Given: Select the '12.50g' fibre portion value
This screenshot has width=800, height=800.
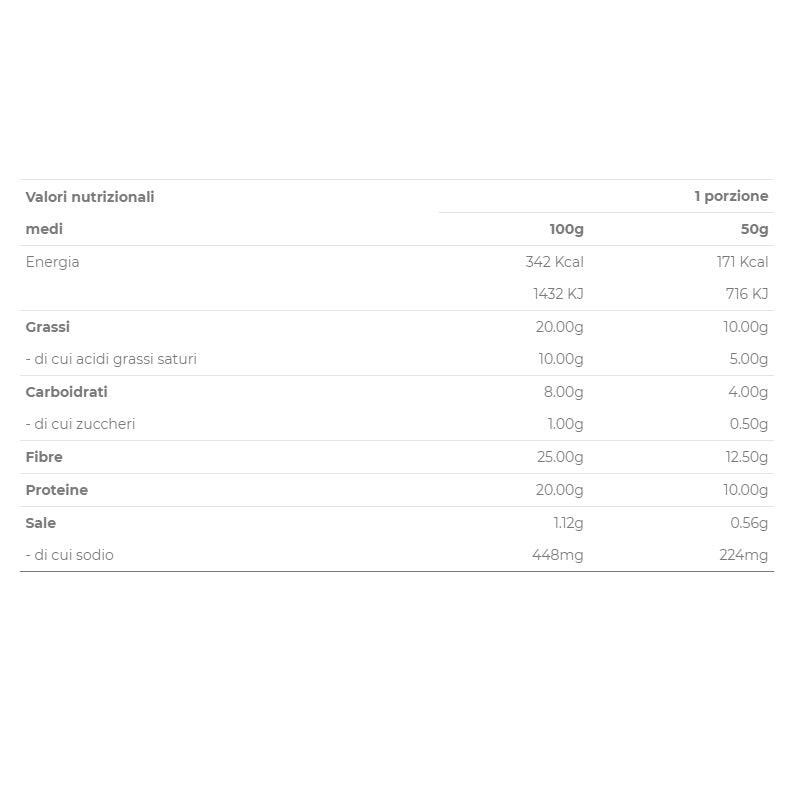Looking at the screenshot, I should [745, 457].
